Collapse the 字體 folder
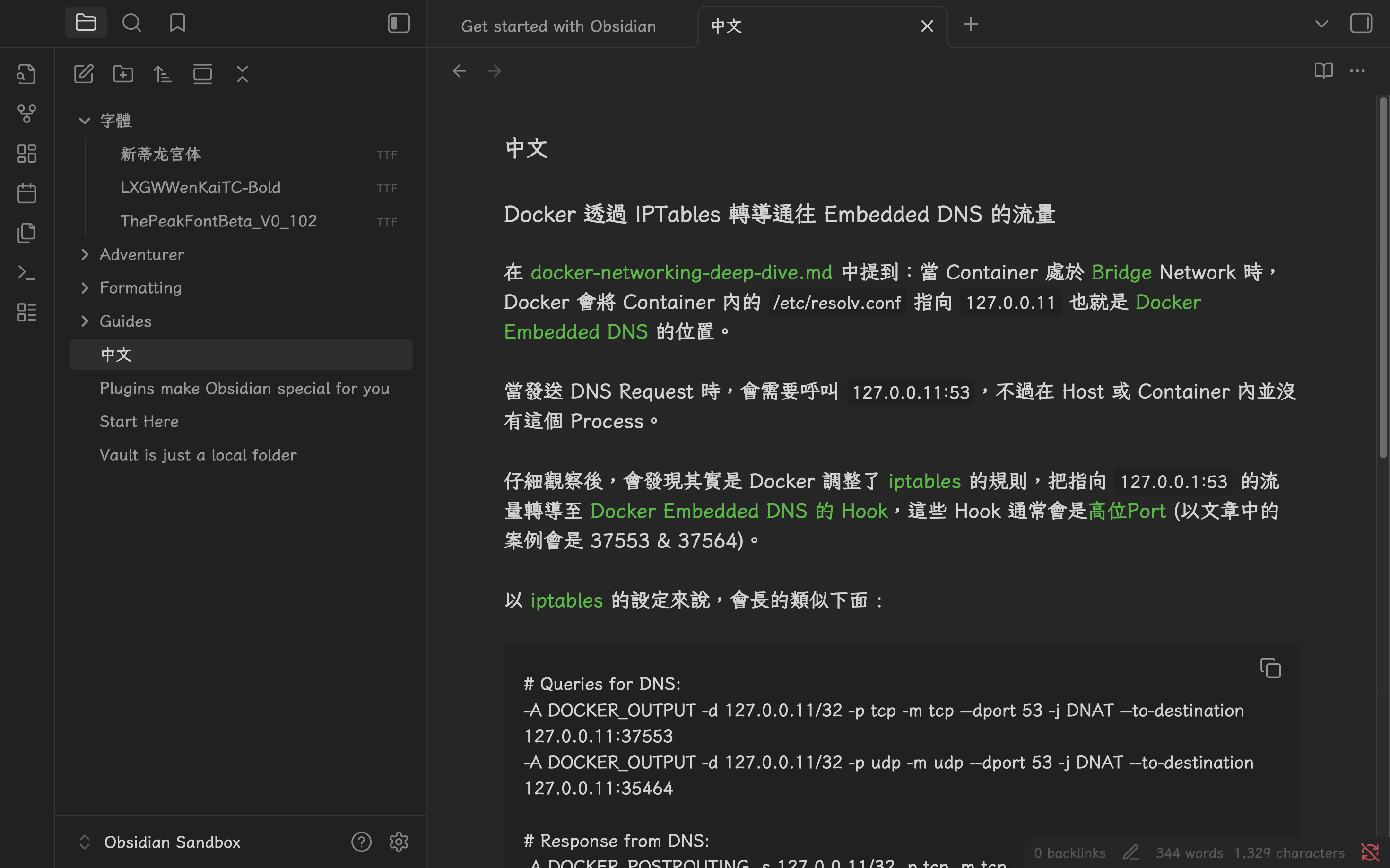This screenshot has height=868, width=1390. pos(85,121)
